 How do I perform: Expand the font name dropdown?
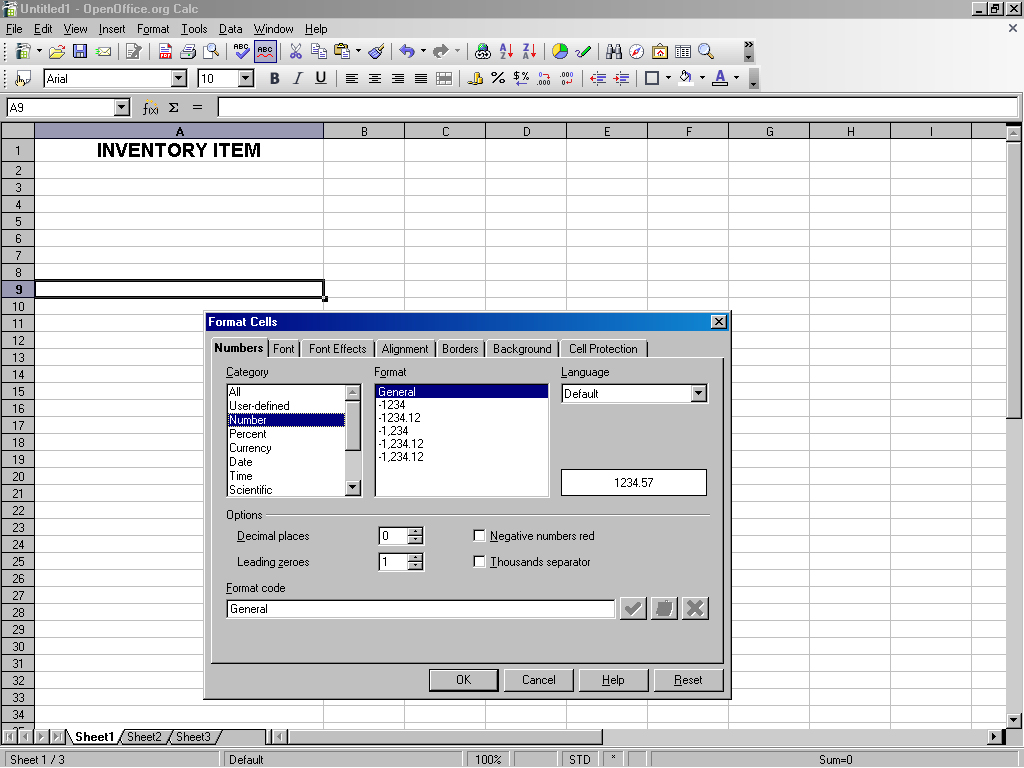tap(179, 78)
